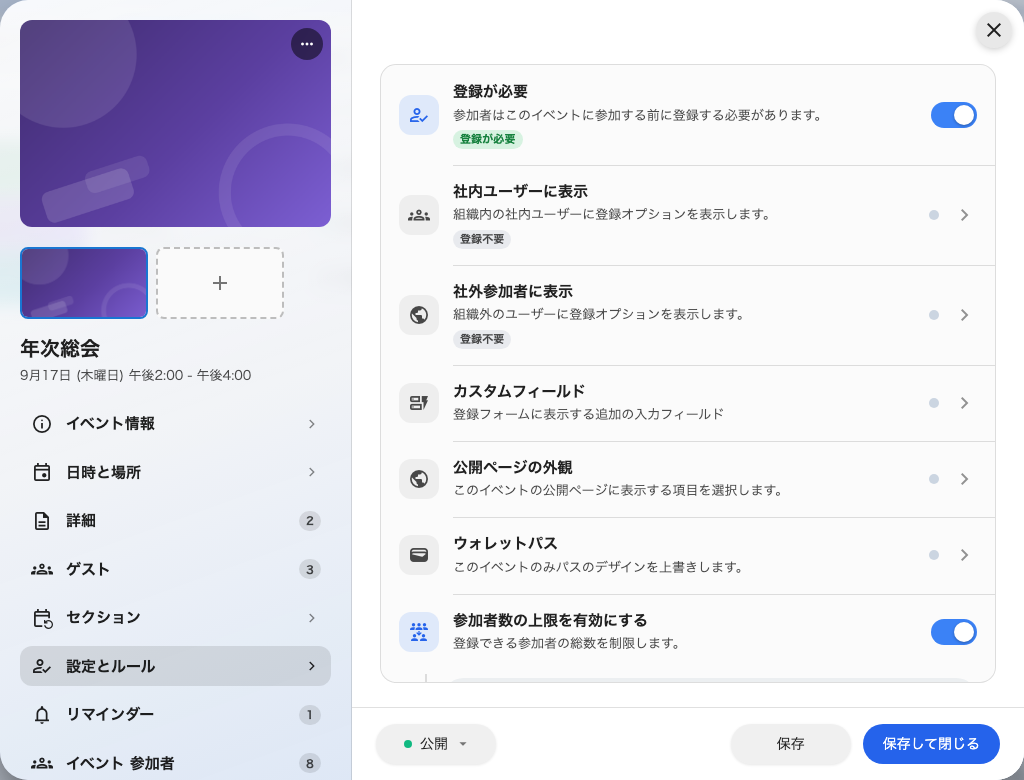The image size is (1024, 780).
Task: Click the 日時と場所 calendar icon
Action: [x=42, y=472]
